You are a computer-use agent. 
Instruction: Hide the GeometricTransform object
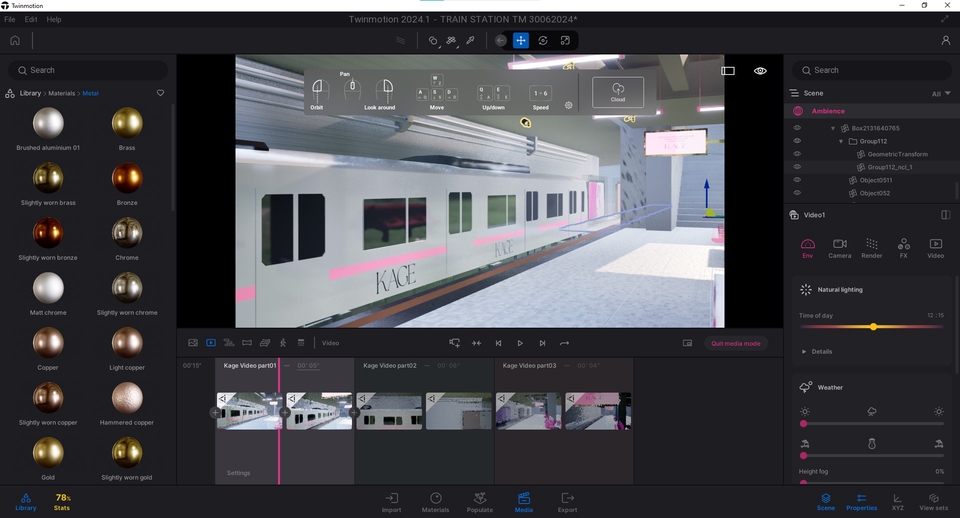[797, 154]
